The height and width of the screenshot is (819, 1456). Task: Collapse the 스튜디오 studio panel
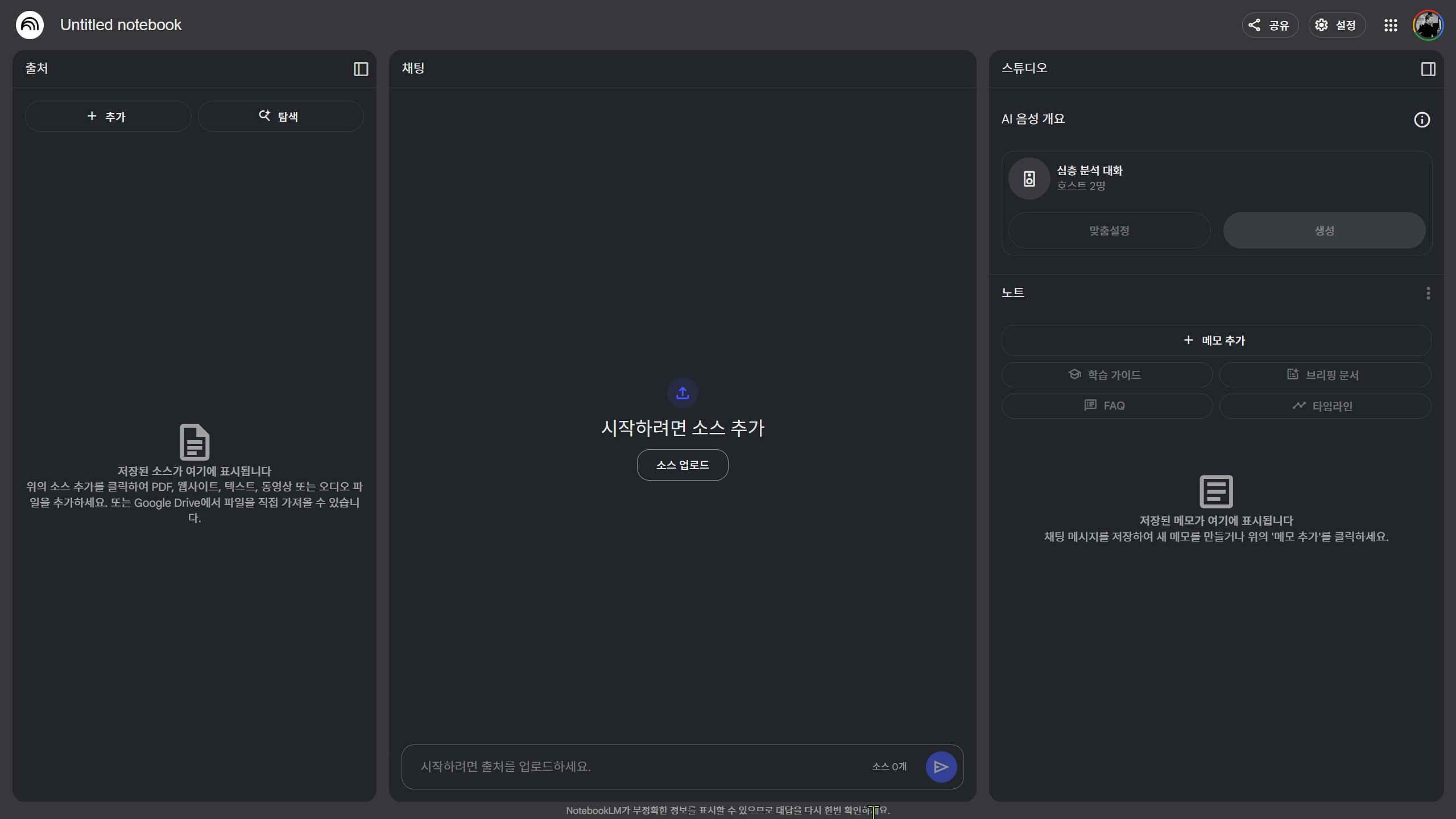1428,69
